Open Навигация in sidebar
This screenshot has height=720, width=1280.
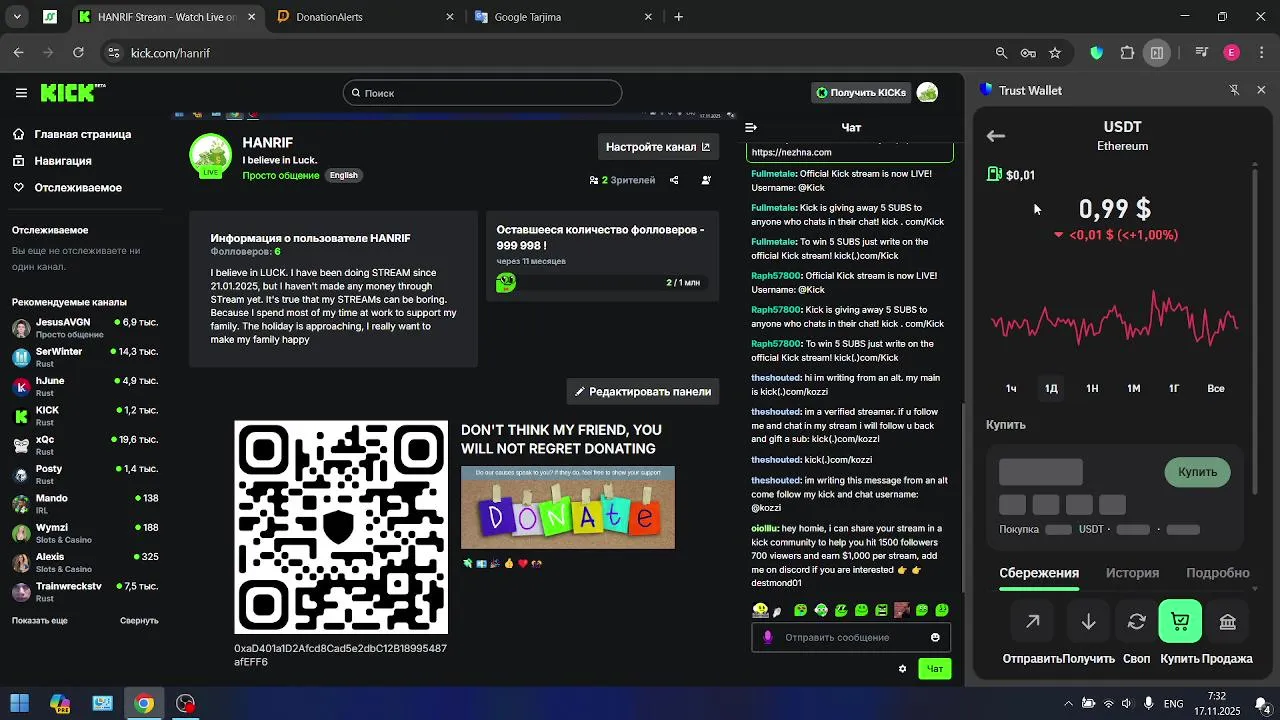click(x=53, y=161)
